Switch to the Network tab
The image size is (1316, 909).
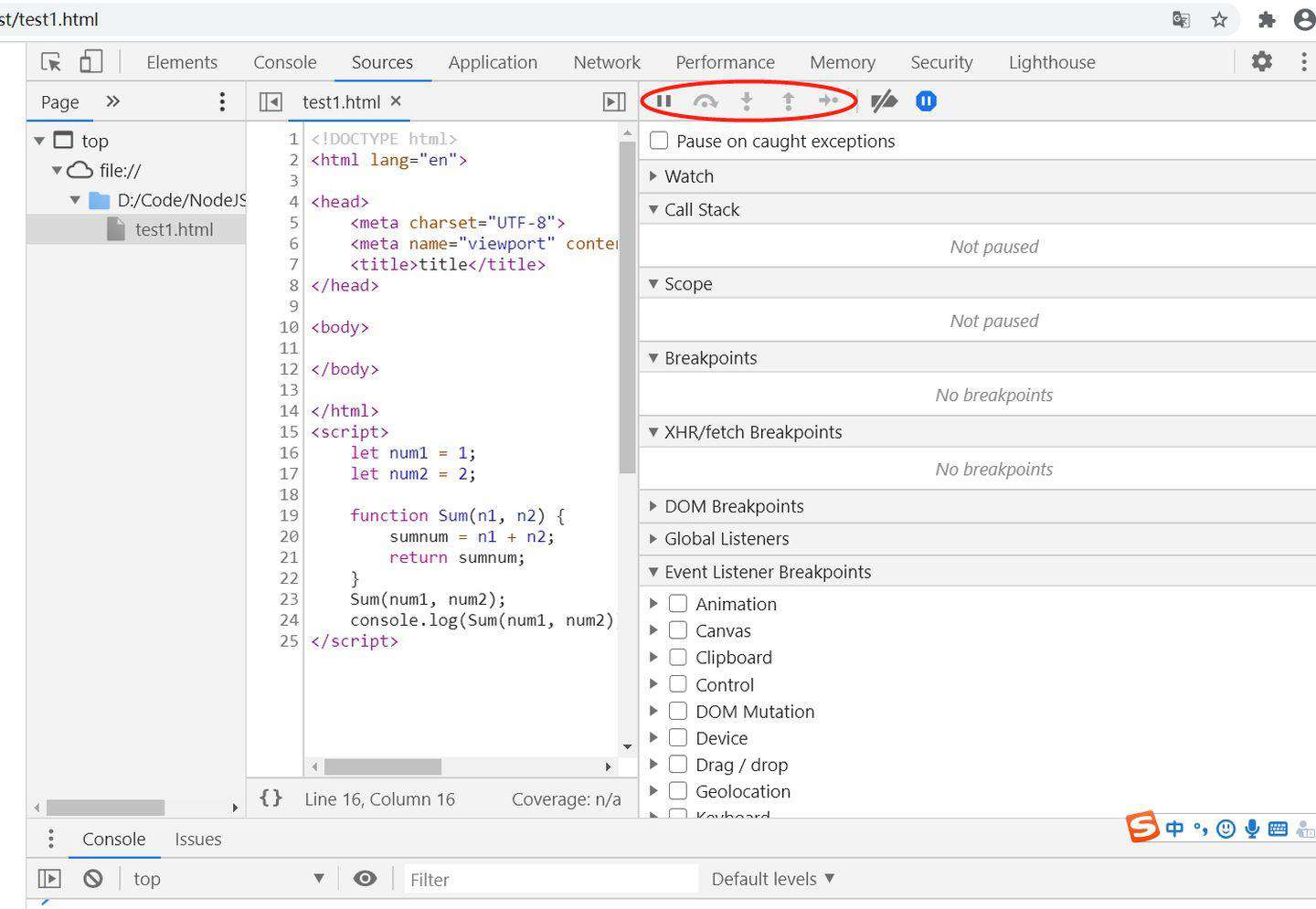tap(607, 62)
